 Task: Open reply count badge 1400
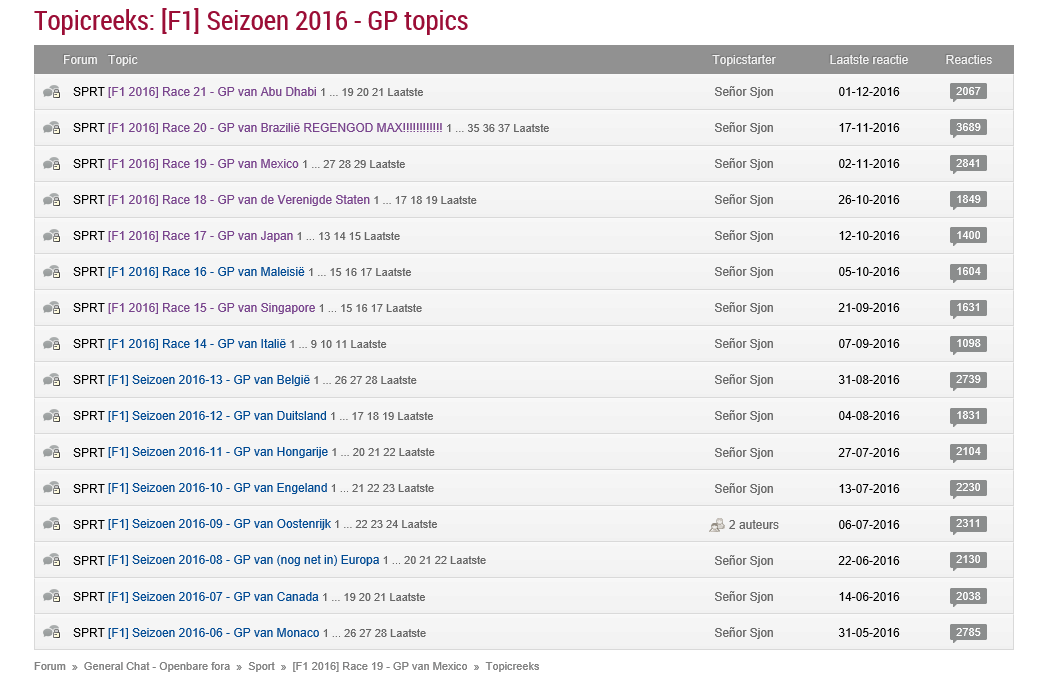[x=968, y=236]
